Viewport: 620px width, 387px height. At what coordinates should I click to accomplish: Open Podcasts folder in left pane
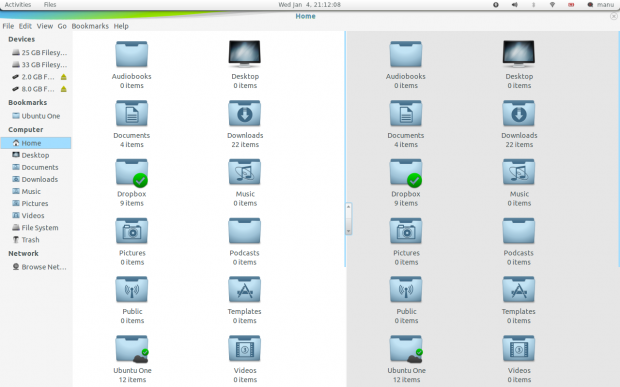[x=245, y=231]
